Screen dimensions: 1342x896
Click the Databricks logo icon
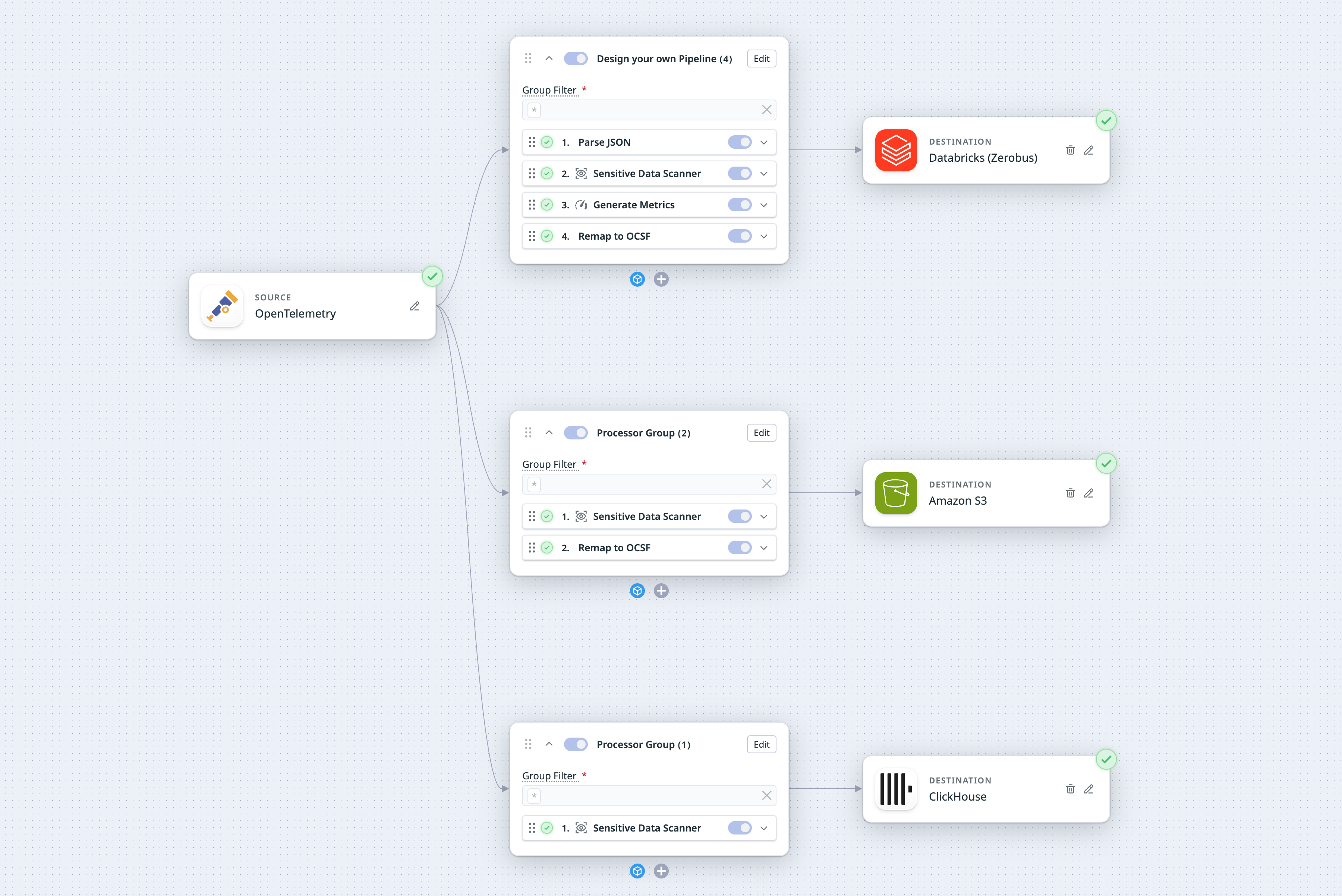click(x=896, y=150)
